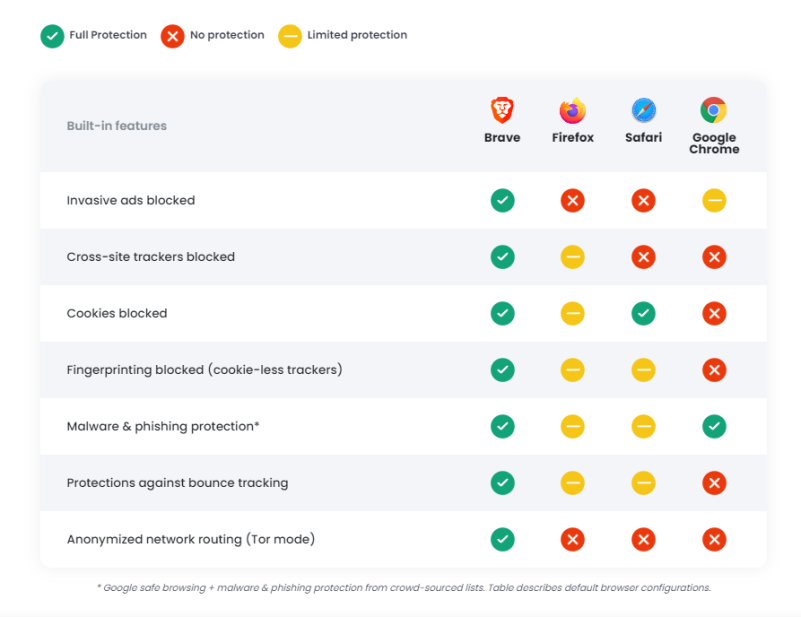Screen dimensions: 801x617
Task: Click the 'Invasive ads blocked' row label
Action: click(131, 200)
